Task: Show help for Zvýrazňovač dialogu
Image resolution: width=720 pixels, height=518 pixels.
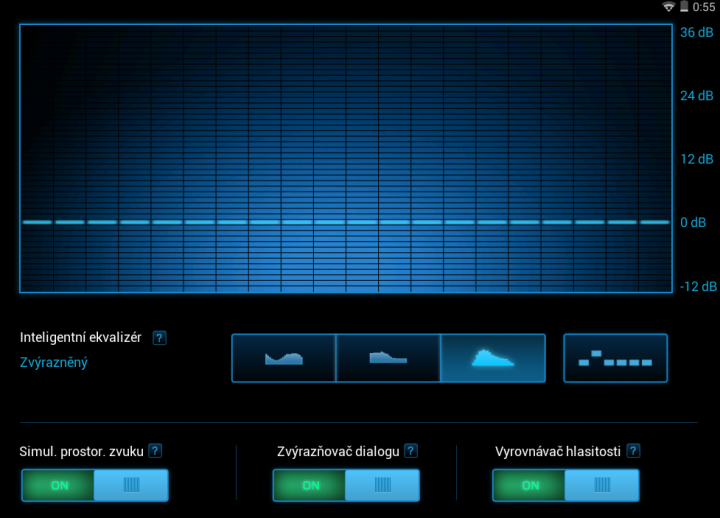Action: tap(411, 451)
